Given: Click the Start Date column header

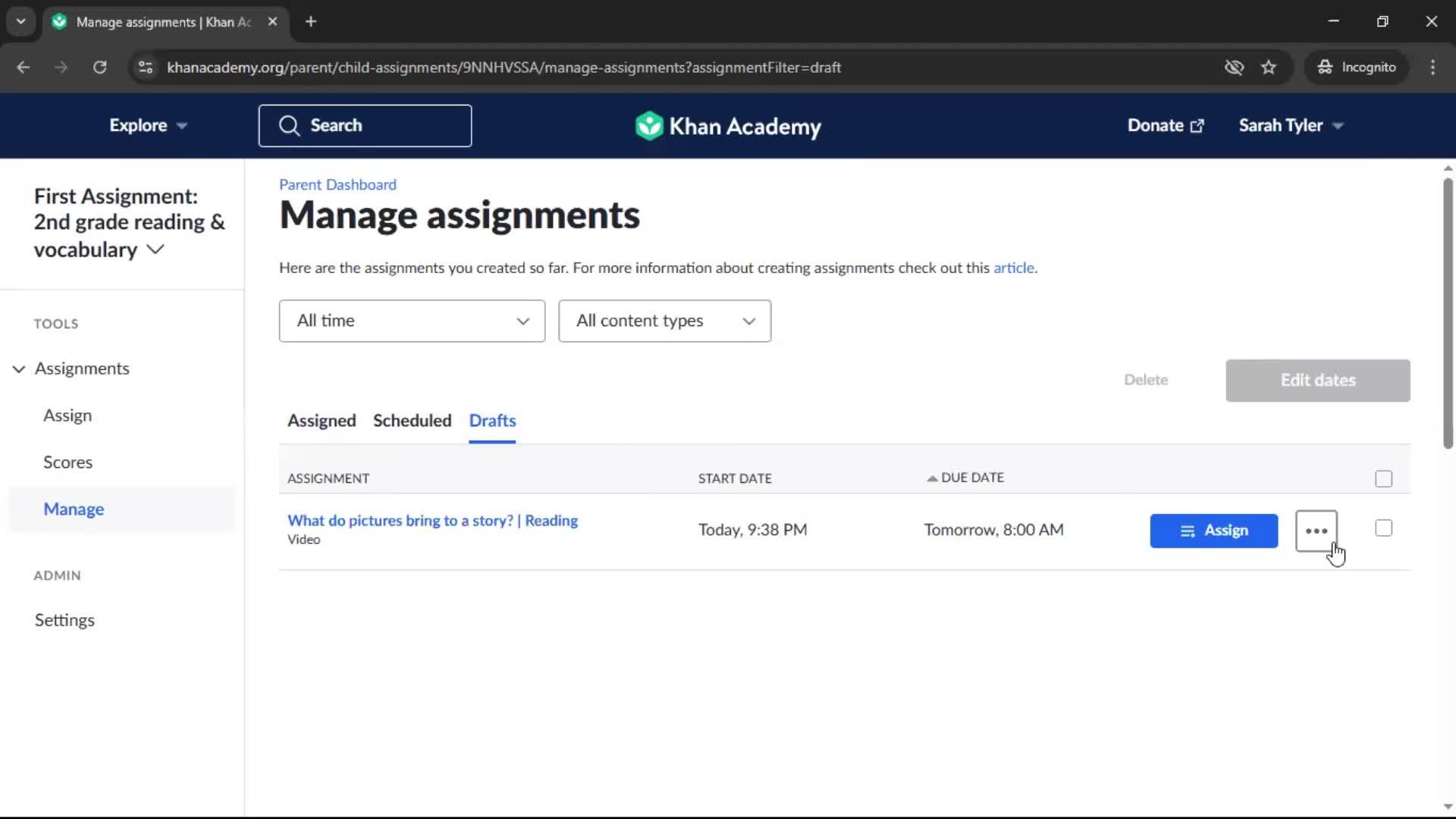Looking at the screenshot, I should coord(735,479).
